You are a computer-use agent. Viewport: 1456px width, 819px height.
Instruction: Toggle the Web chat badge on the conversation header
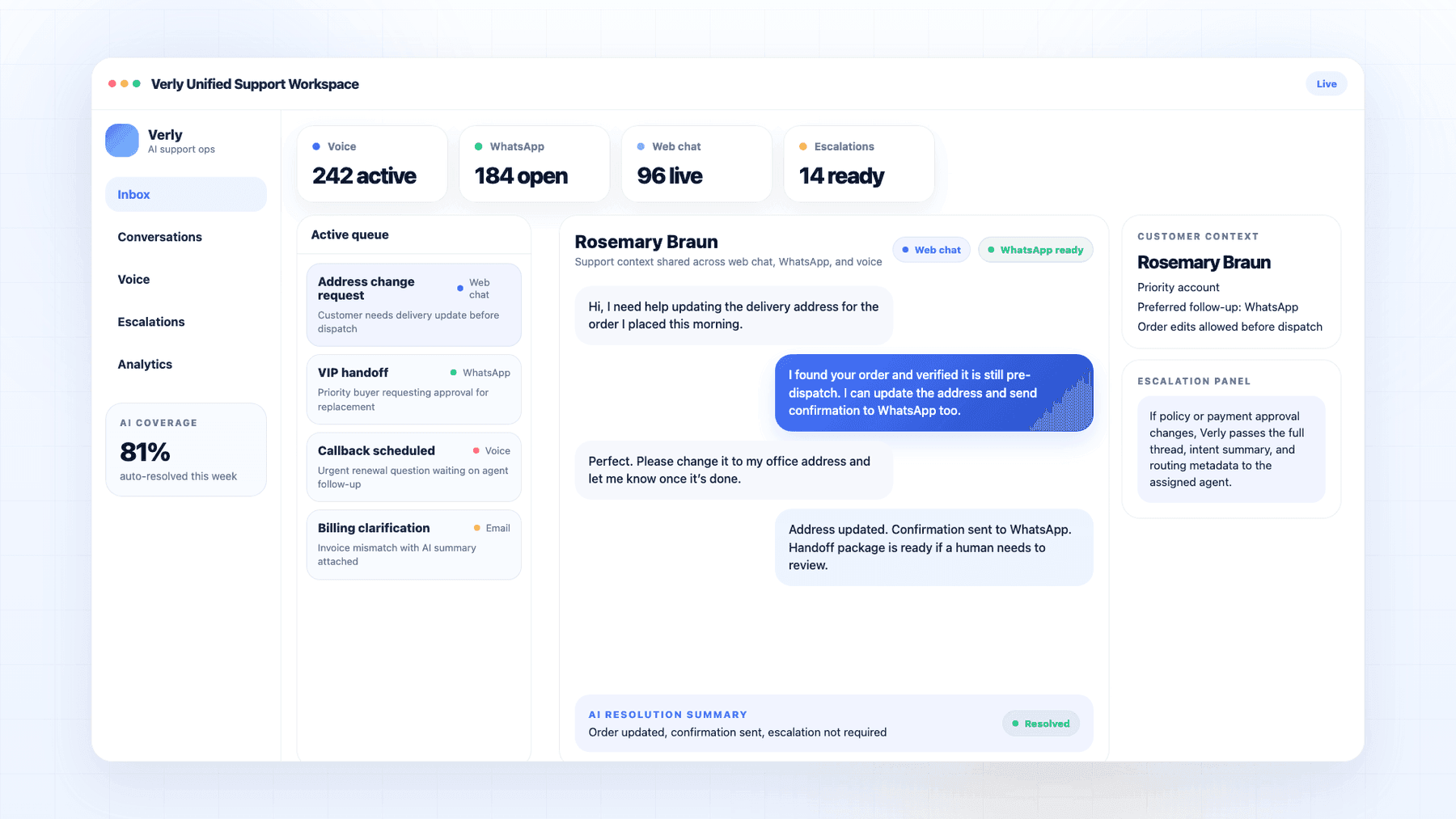pyautogui.click(x=931, y=249)
